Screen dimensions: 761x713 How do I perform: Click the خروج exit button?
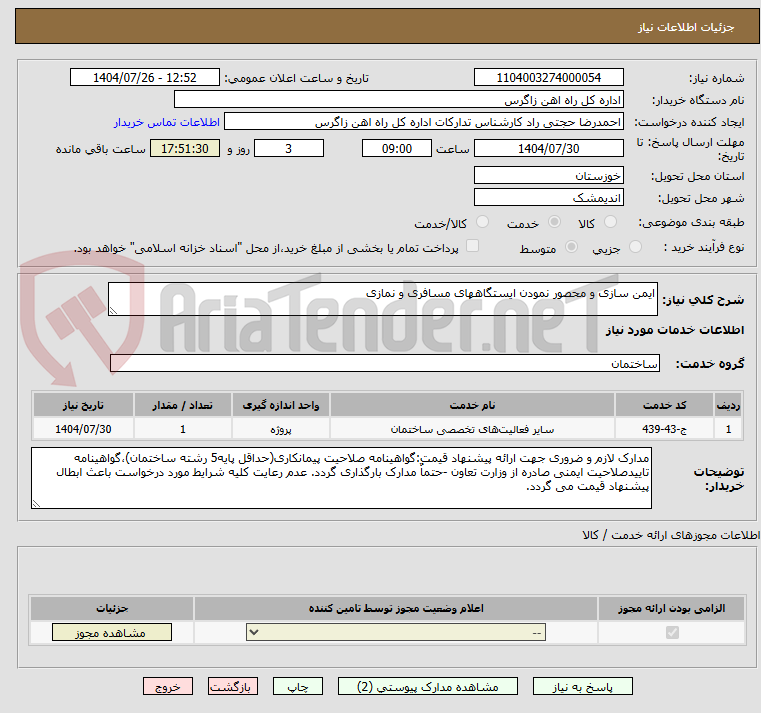tap(167, 687)
